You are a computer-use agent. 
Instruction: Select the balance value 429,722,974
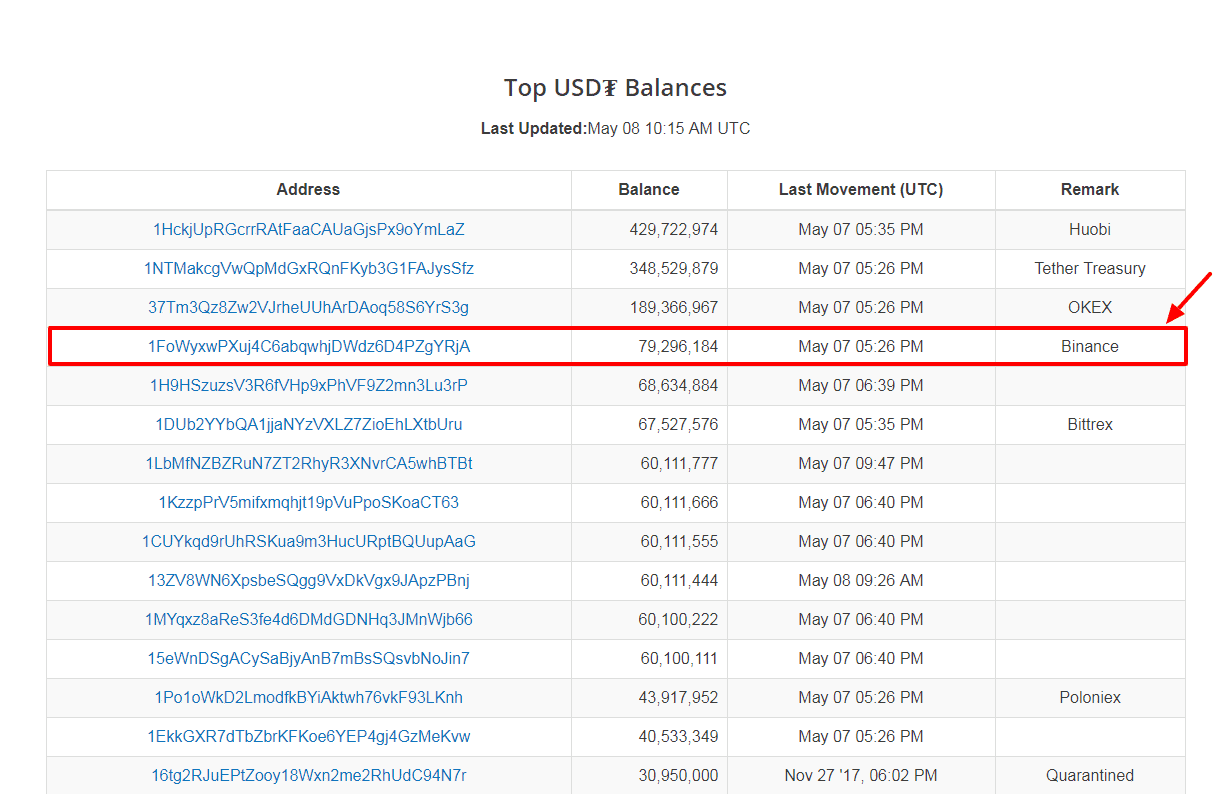click(674, 230)
